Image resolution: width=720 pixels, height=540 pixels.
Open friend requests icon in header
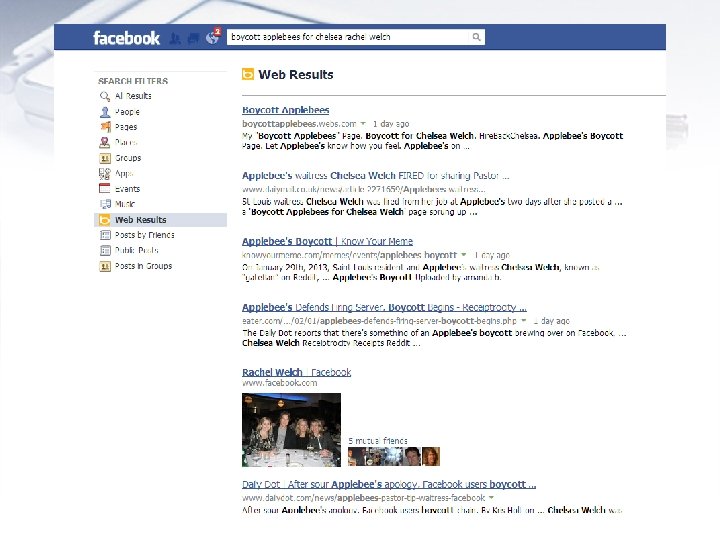(x=174, y=38)
